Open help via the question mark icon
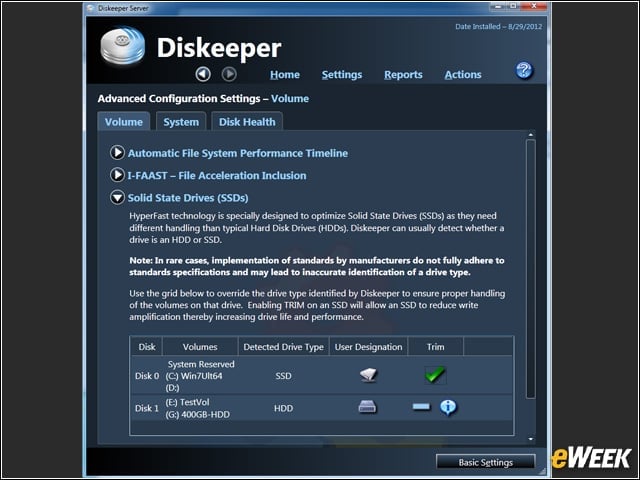 tap(524, 71)
